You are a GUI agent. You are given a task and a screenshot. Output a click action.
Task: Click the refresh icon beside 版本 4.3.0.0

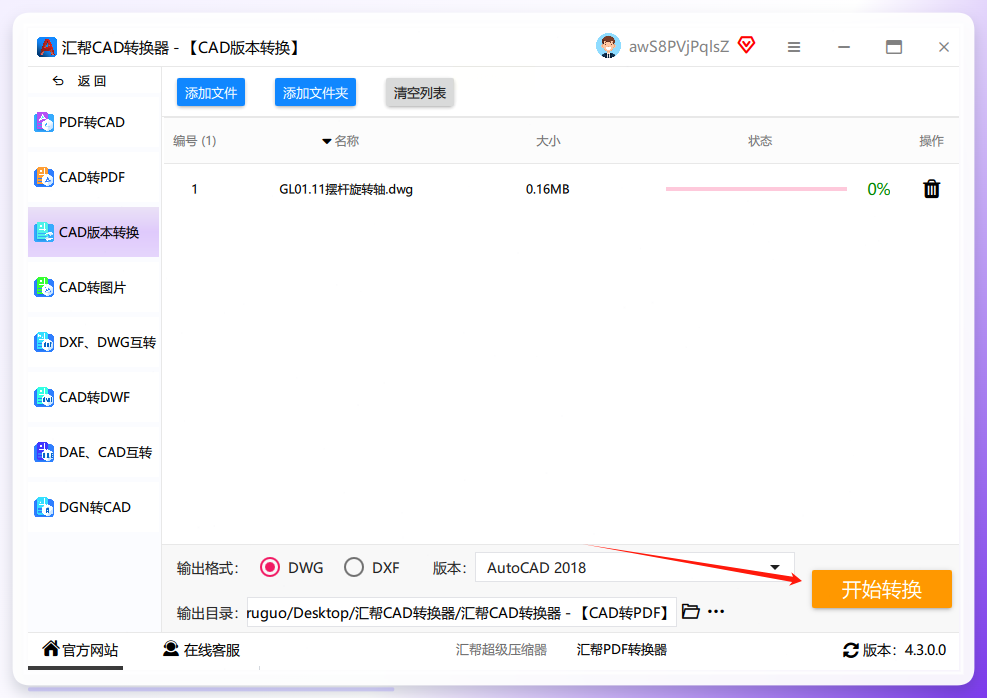(851, 650)
